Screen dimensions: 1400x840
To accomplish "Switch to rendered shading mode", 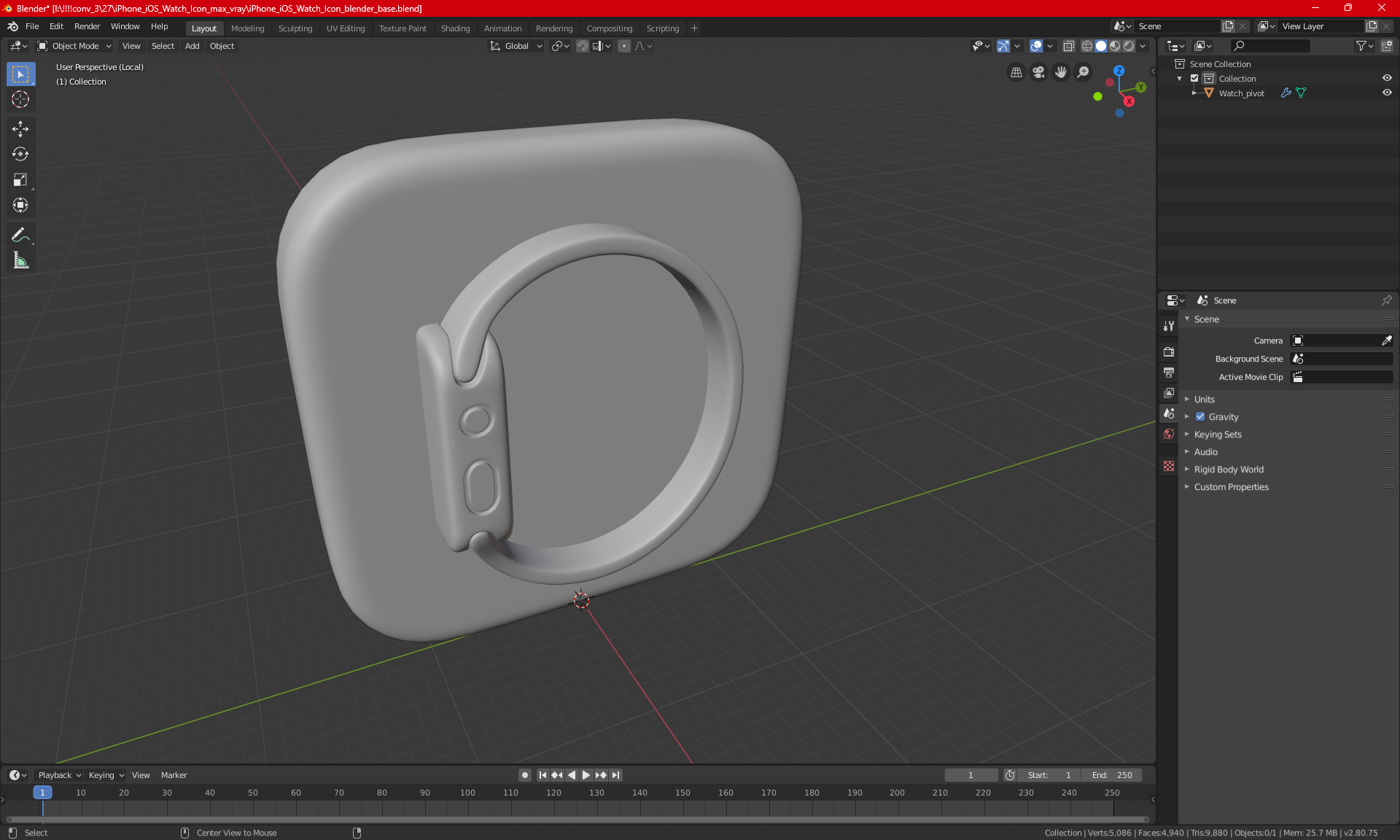I will coord(1129,46).
